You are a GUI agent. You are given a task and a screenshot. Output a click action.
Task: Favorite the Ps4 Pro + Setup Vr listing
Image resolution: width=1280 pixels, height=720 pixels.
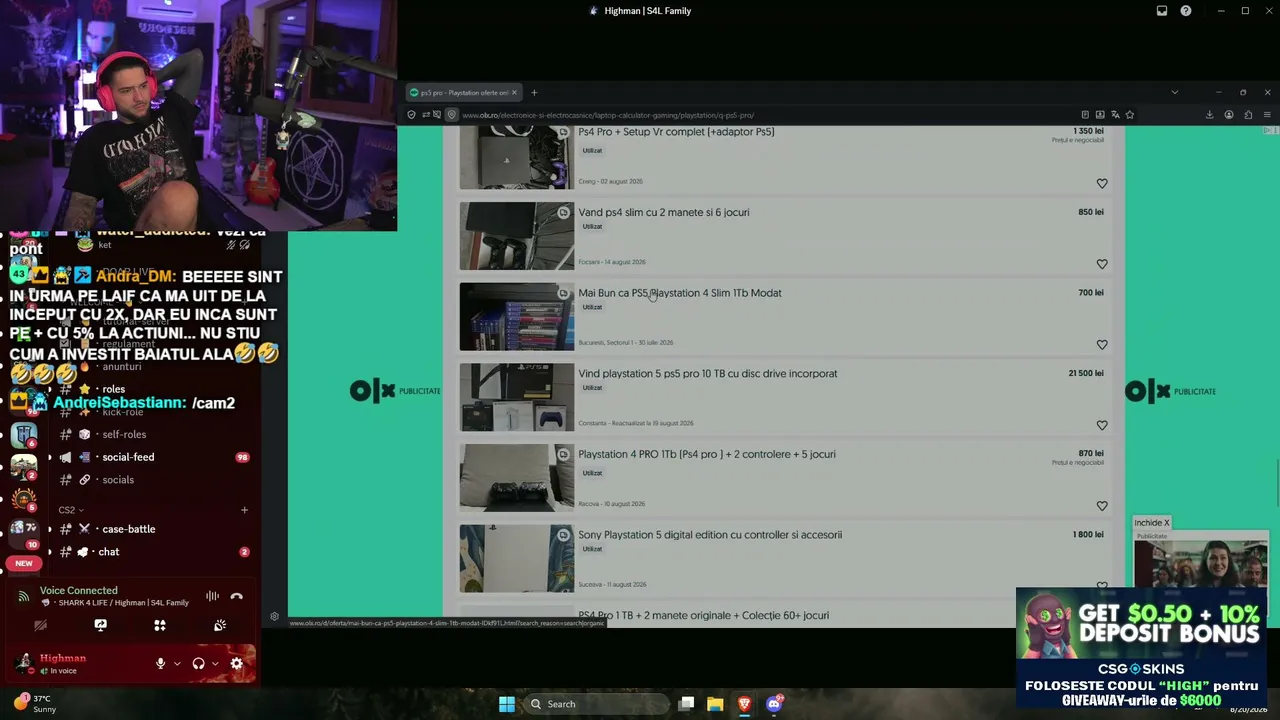point(1102,183)
